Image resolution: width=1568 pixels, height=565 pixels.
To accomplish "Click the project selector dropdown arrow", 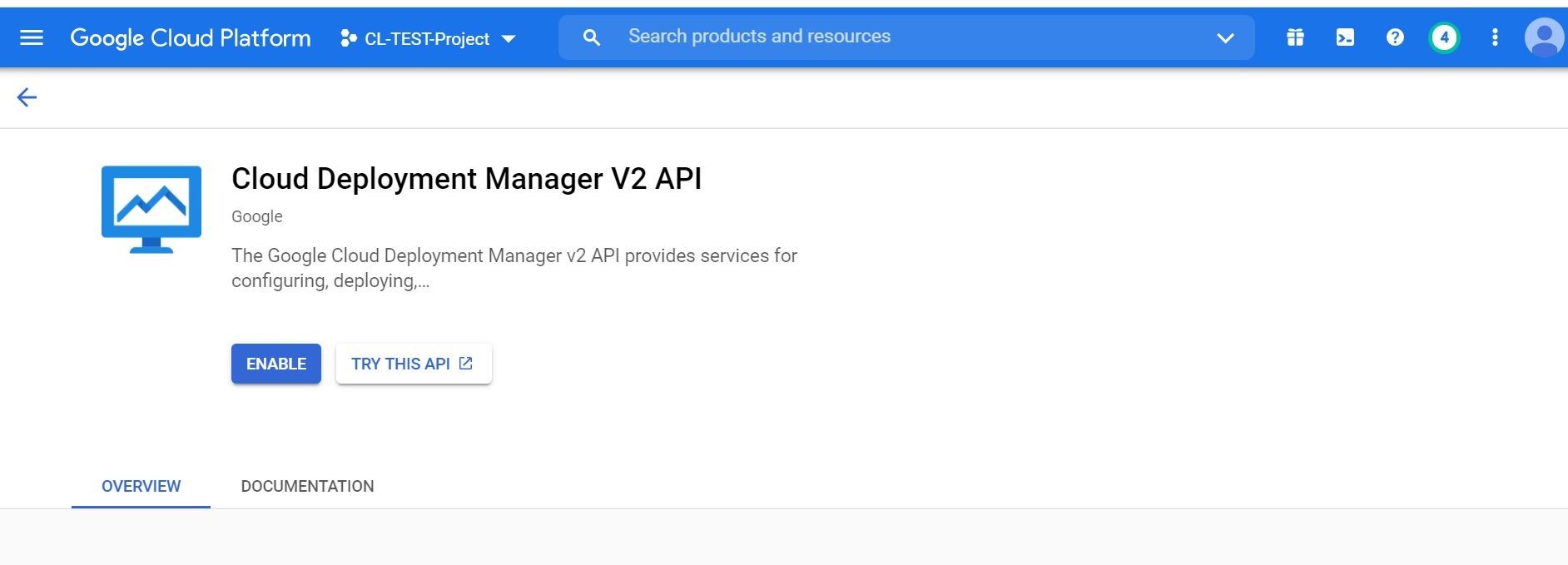I will point(509,39).
